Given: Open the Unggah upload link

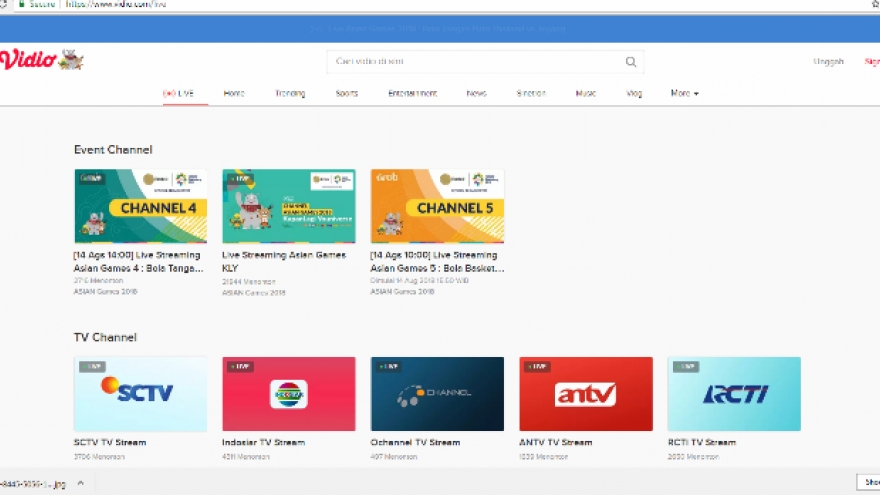Looking at the screenshot, I should pyautogui.click(x=828, y=62).
